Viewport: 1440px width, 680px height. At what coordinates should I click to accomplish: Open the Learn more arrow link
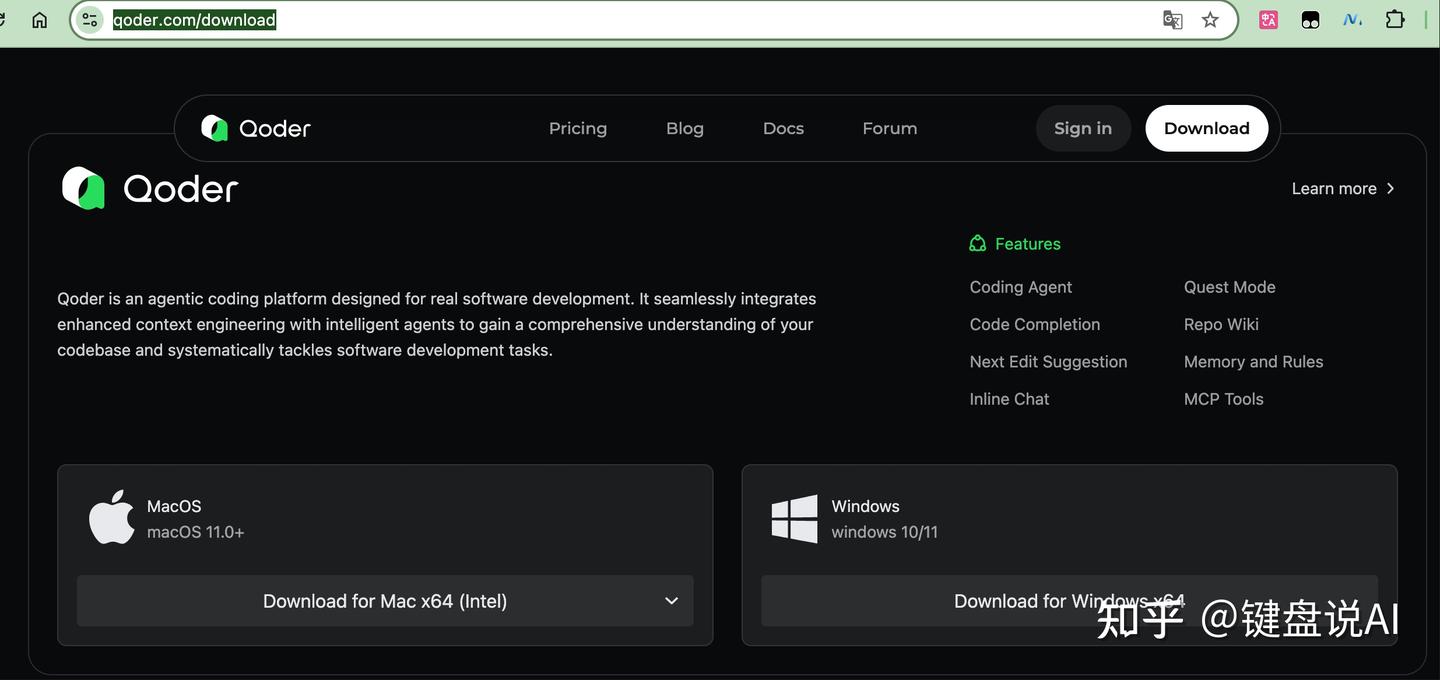[x=1342, y=189]
